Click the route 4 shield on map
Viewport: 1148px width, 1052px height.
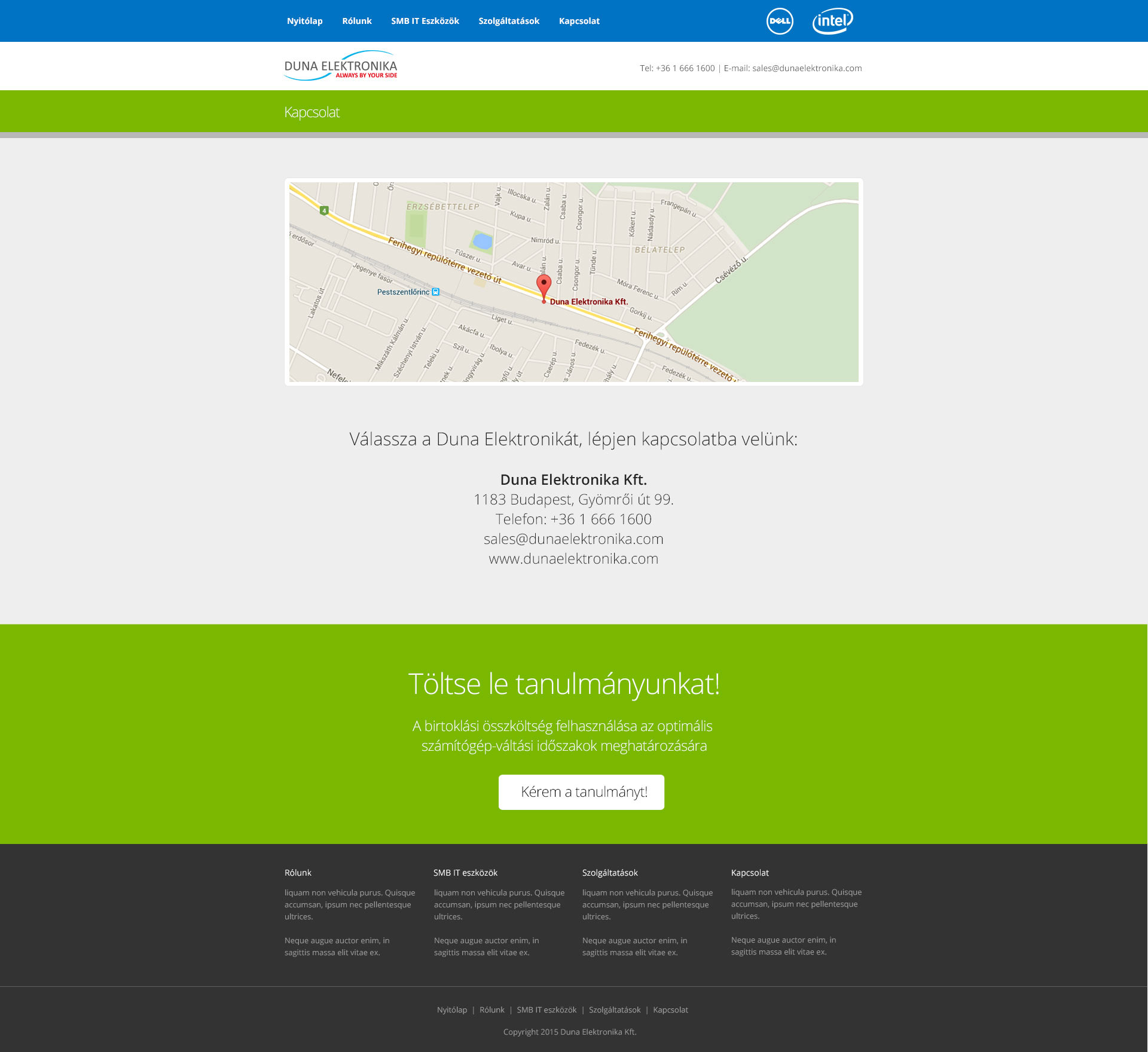tap(324, 210)
